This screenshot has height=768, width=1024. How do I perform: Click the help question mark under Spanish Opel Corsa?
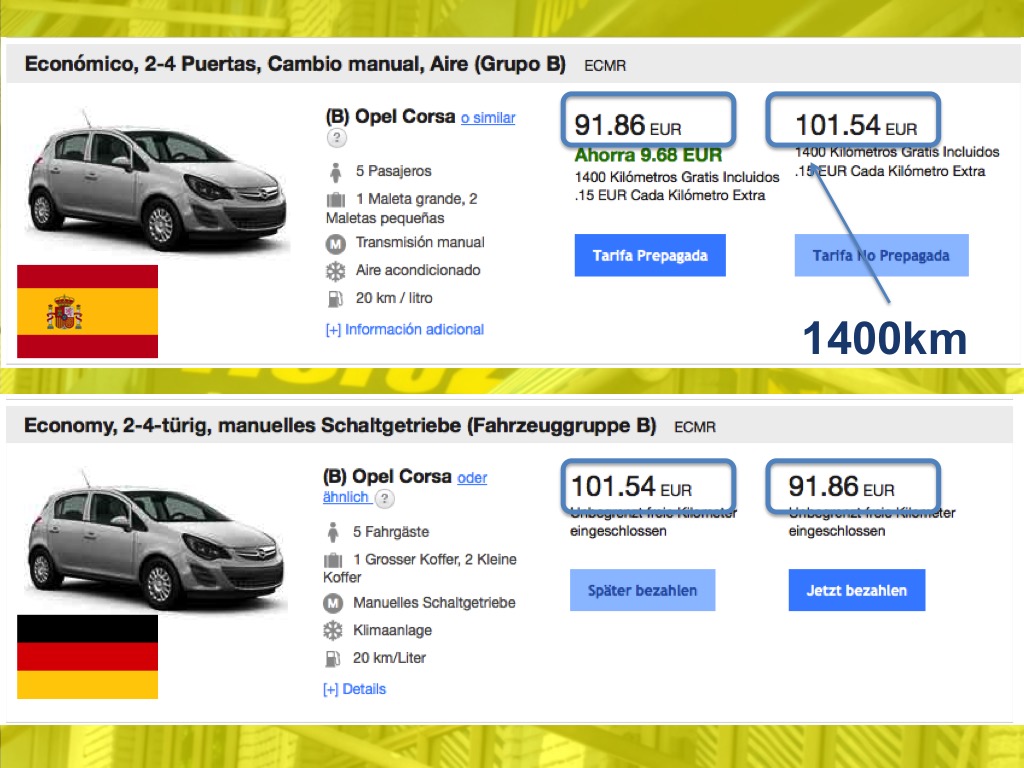[x=337, y=139]
